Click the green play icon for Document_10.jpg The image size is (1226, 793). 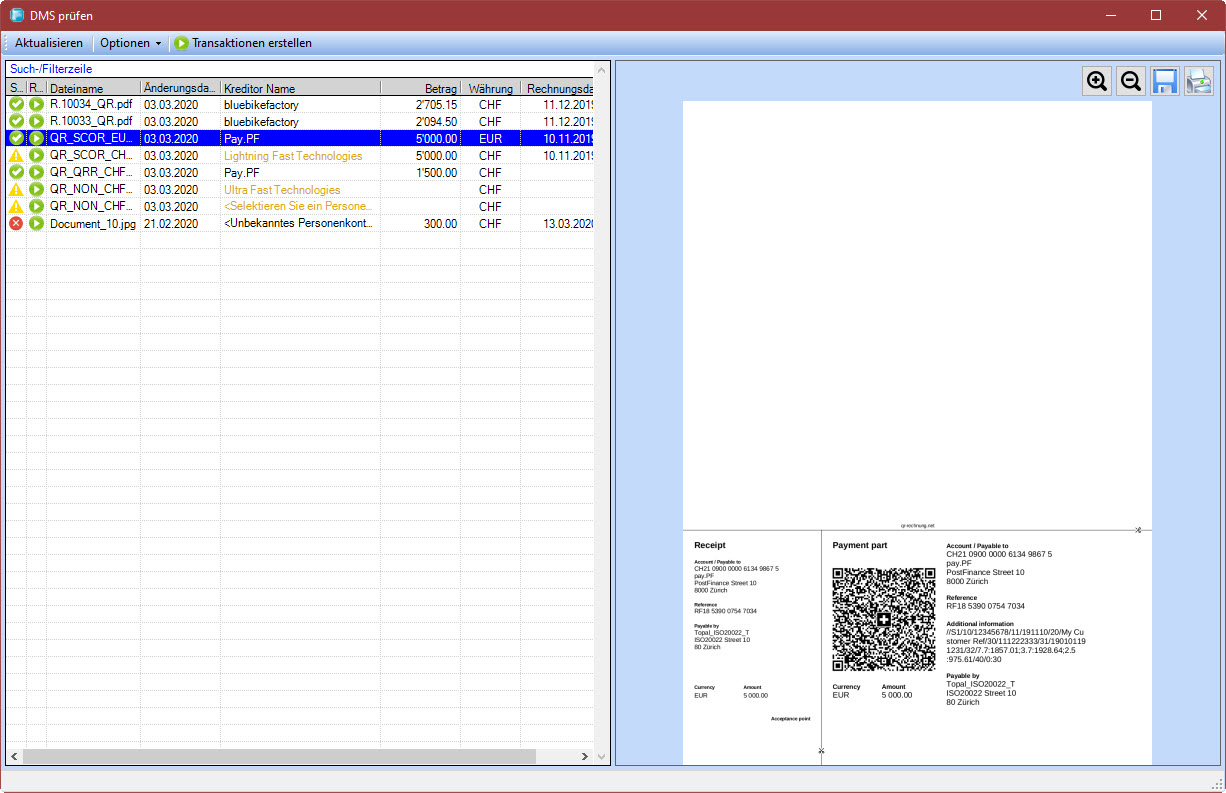(36, 223)
